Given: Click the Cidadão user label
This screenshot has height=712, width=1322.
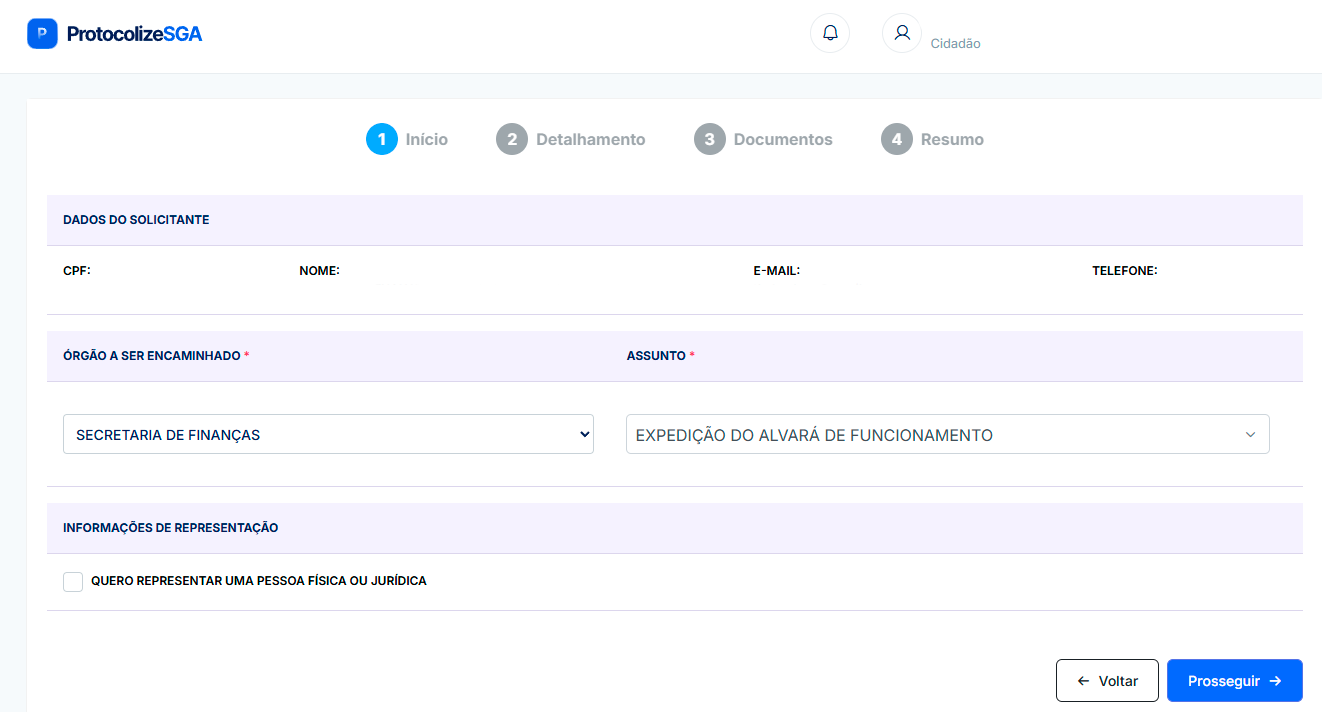Looking at the screenshot, I should pos(955,44).
